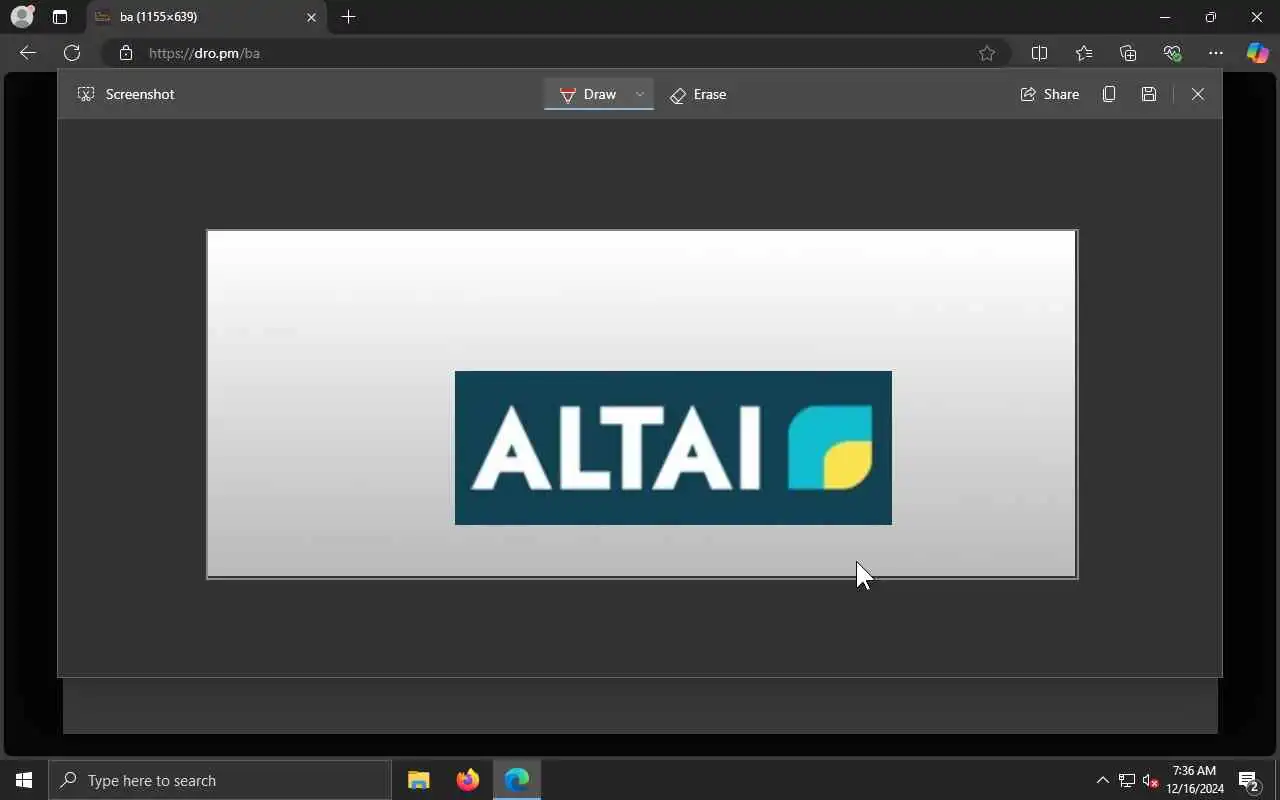The image size is (1280, 800).
Task: Open the clock and calendar flyout
Action: (x=1195, y=780)
